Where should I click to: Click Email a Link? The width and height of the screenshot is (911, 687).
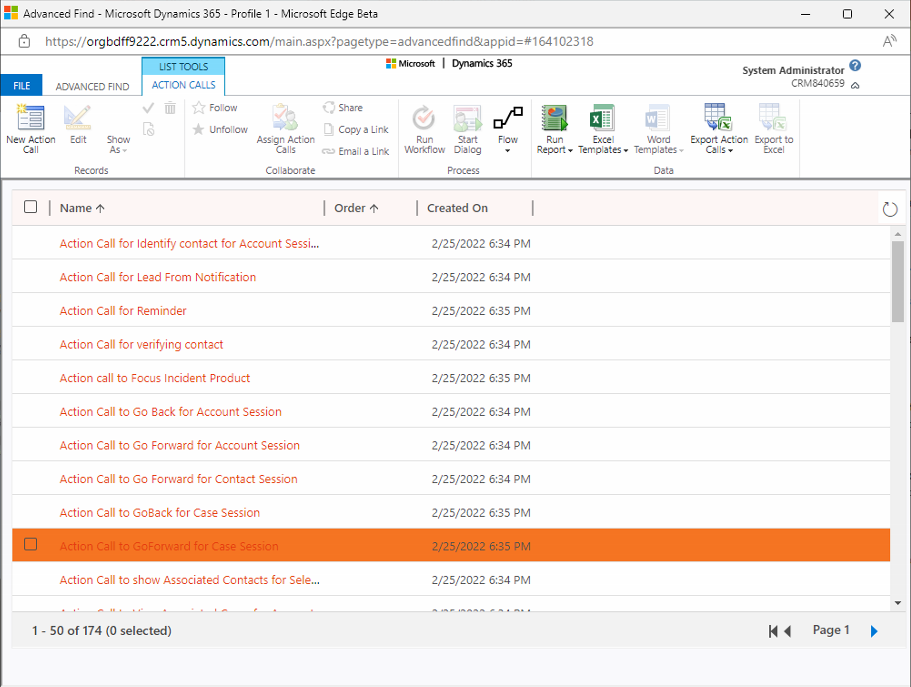coord(356,151)
